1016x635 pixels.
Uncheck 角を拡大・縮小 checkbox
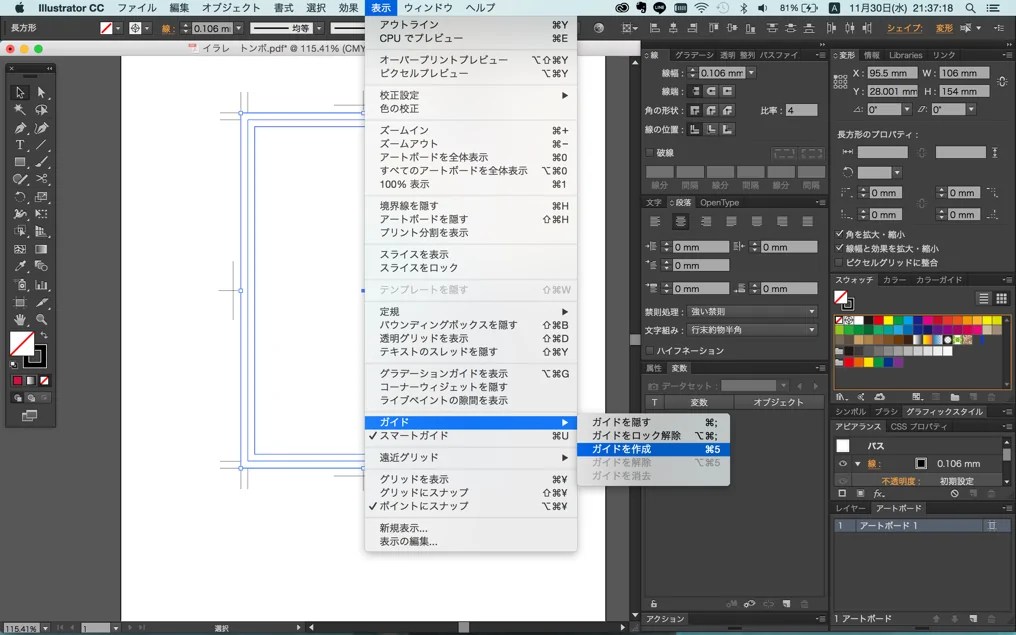(x=840, y=234)
